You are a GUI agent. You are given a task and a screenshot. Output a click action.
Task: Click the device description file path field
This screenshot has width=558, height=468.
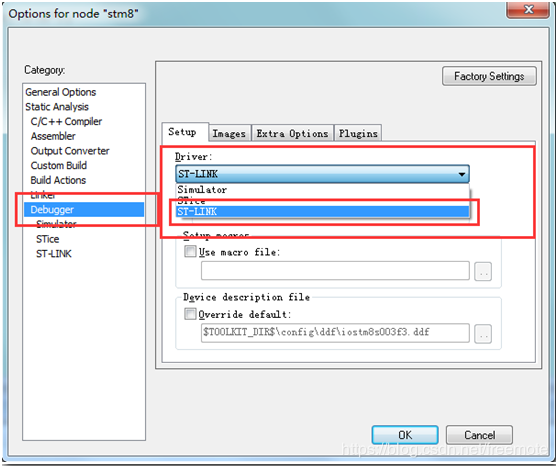[335, 333]
